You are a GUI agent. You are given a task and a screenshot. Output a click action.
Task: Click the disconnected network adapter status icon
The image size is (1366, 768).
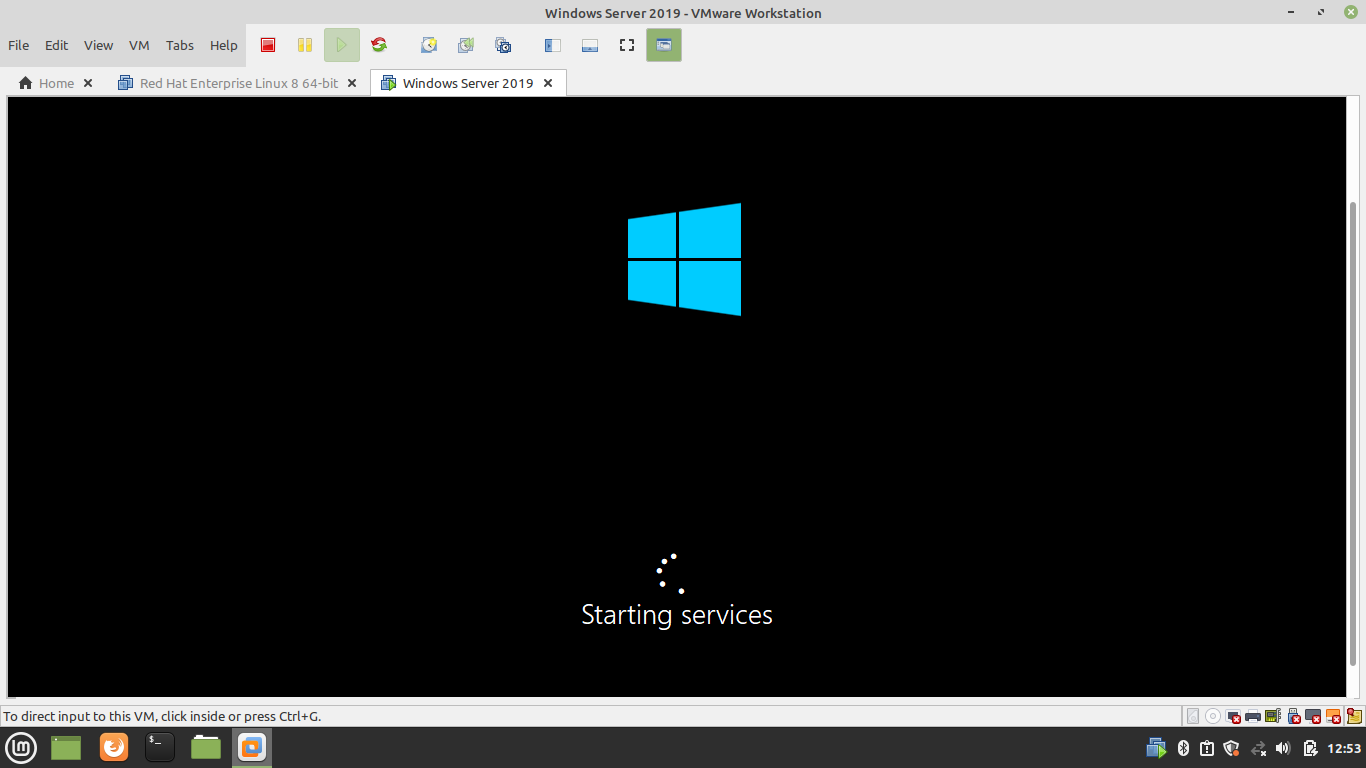(1233, 716)
